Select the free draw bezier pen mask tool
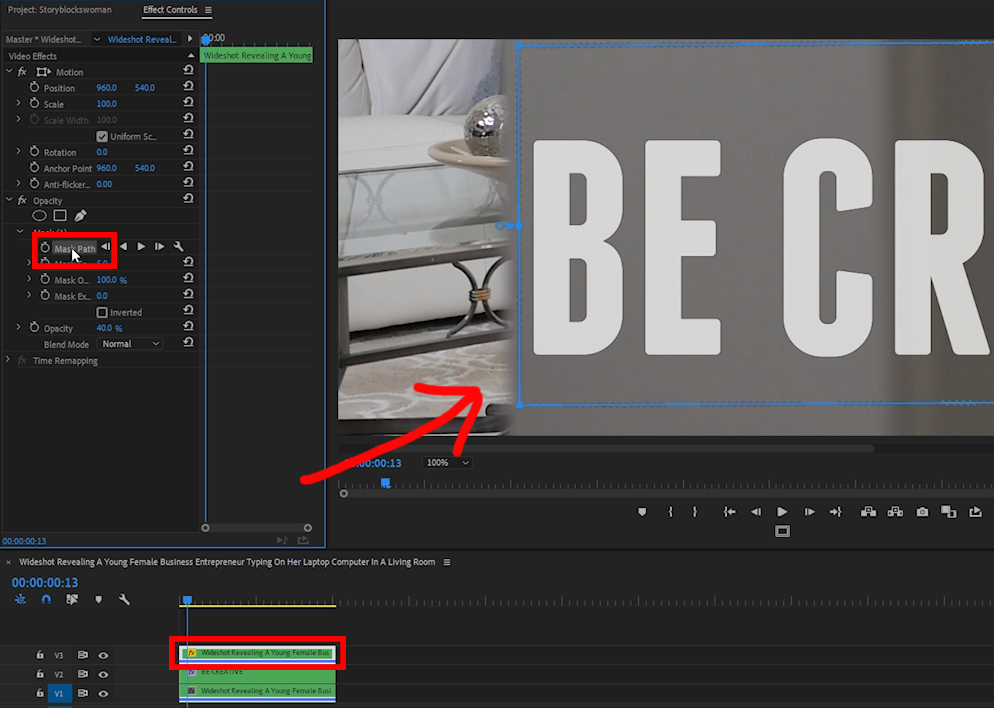 pyautogui.click(x=81, y=216)
